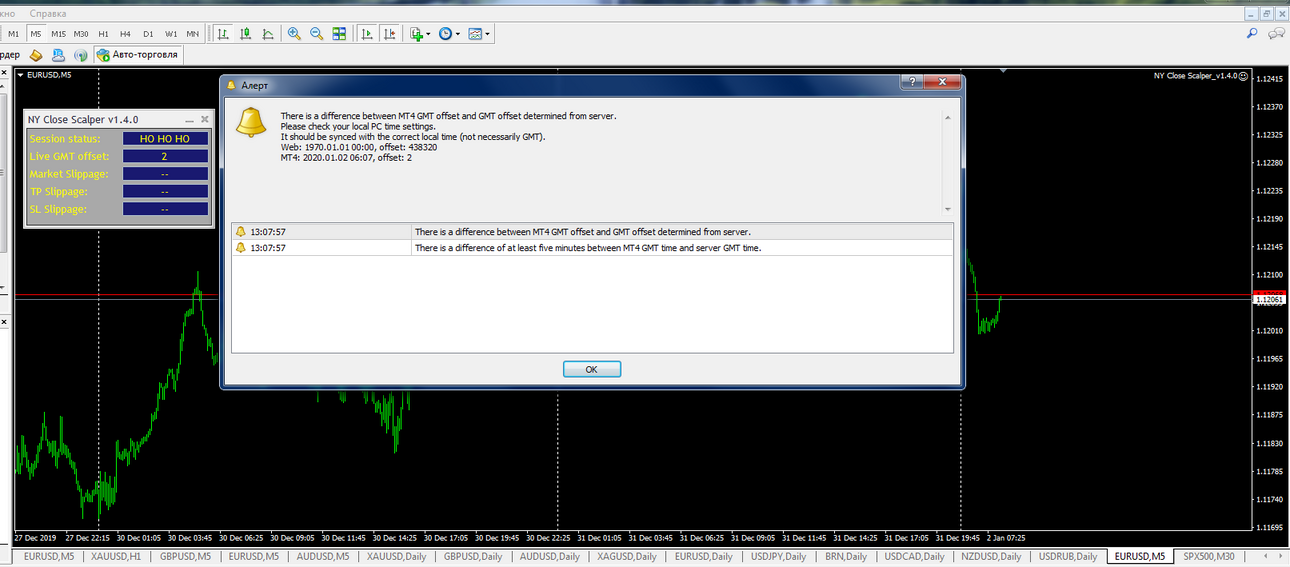Zoom out of the chart

(317, 34)
